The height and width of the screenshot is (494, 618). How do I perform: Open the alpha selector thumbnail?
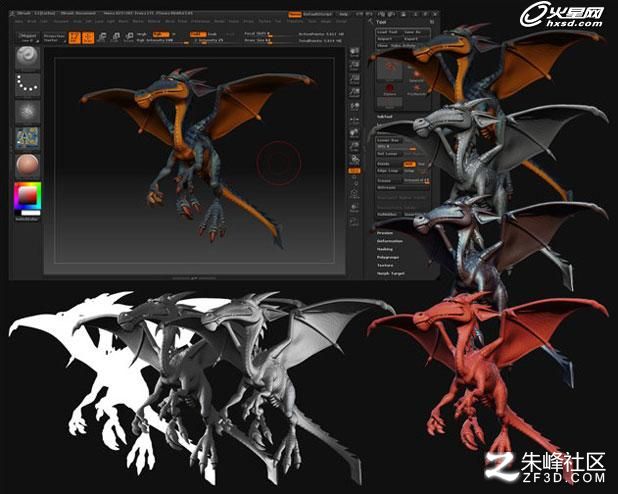tap(28, 111)
